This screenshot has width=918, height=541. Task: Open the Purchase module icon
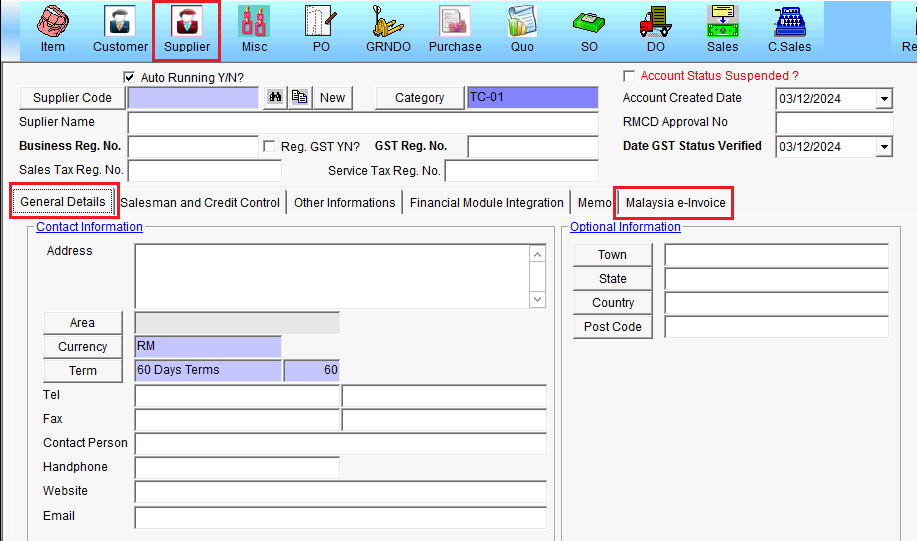point(455,28)
